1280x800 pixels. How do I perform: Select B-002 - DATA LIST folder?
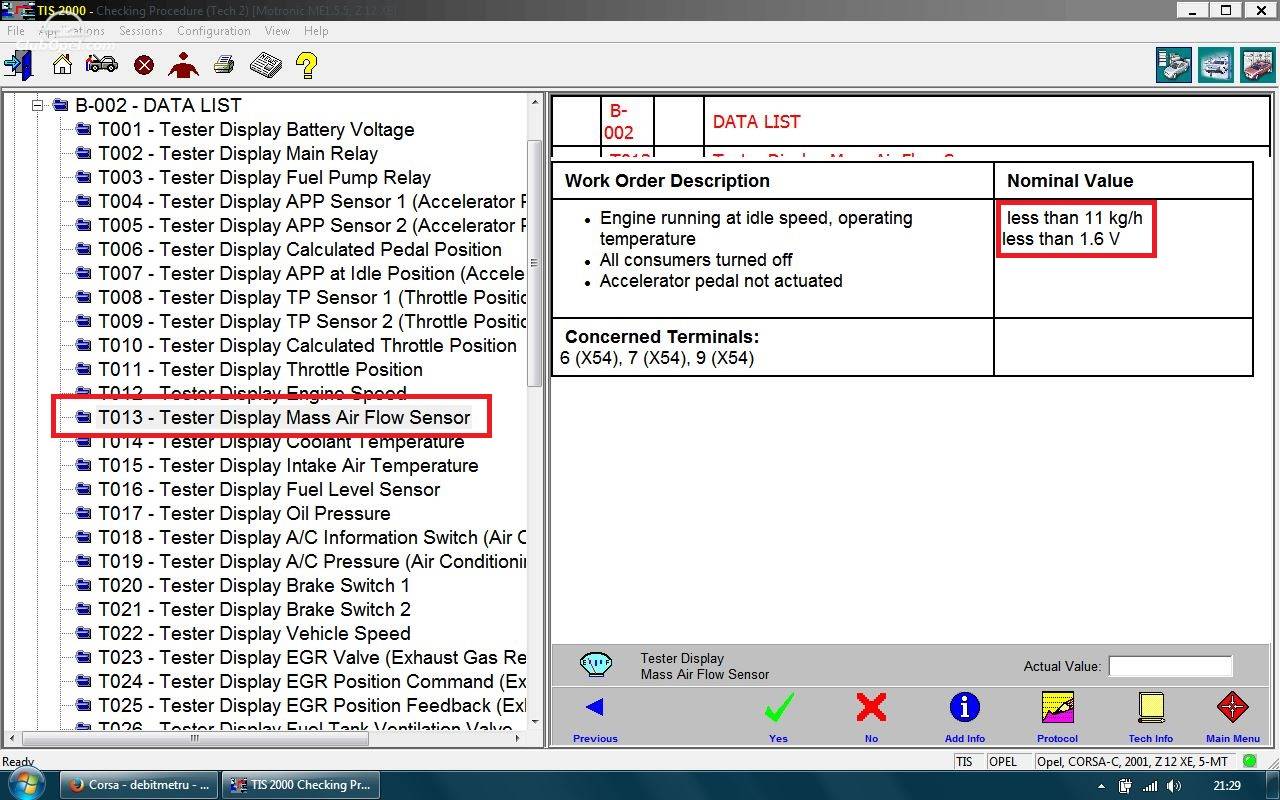[158, 105]
